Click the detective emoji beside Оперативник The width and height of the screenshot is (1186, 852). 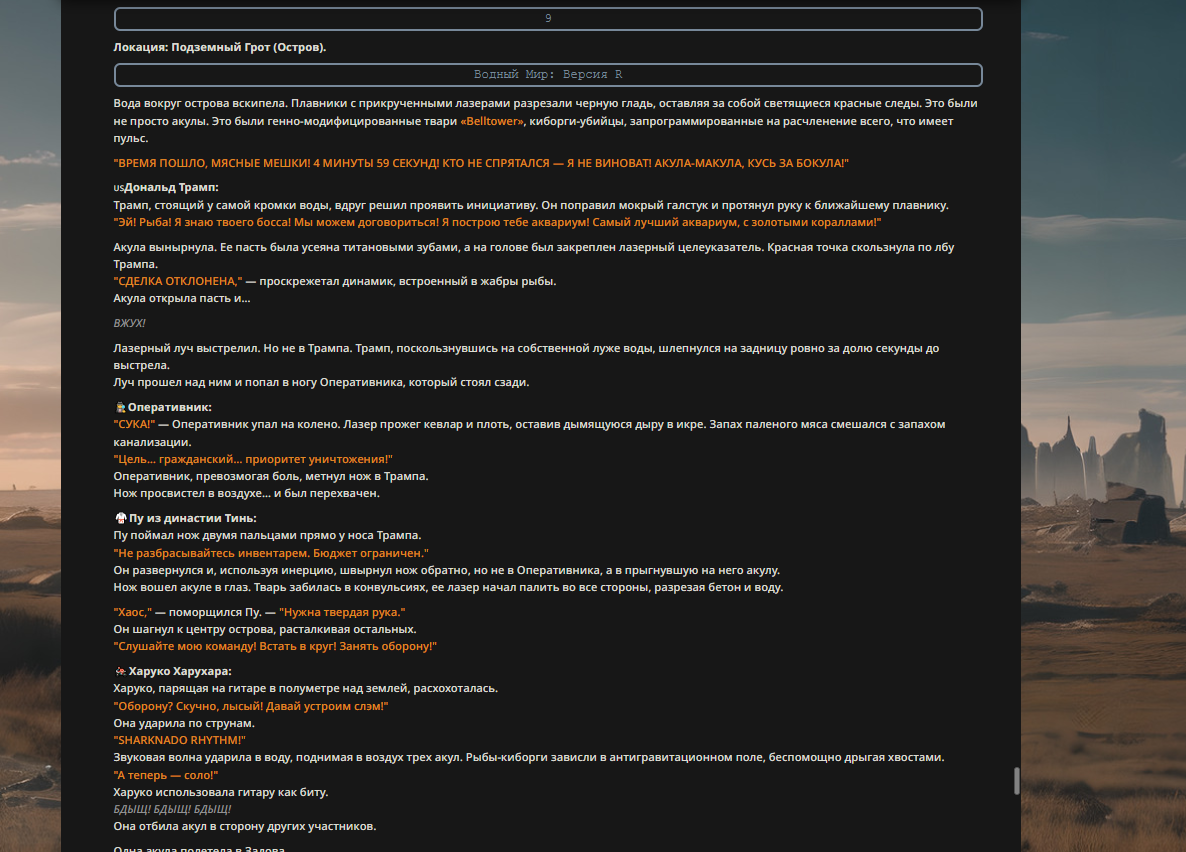pos(120,408)
